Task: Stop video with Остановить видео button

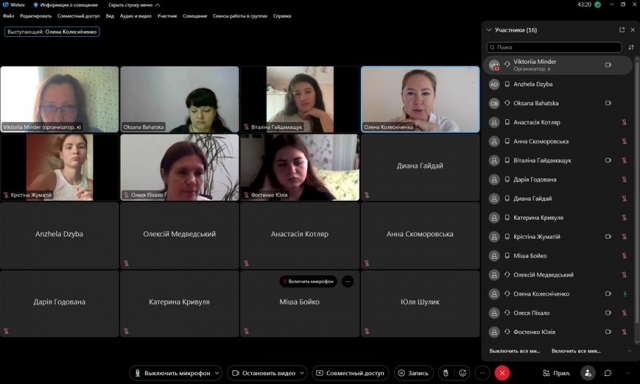Action: (264, 373)
